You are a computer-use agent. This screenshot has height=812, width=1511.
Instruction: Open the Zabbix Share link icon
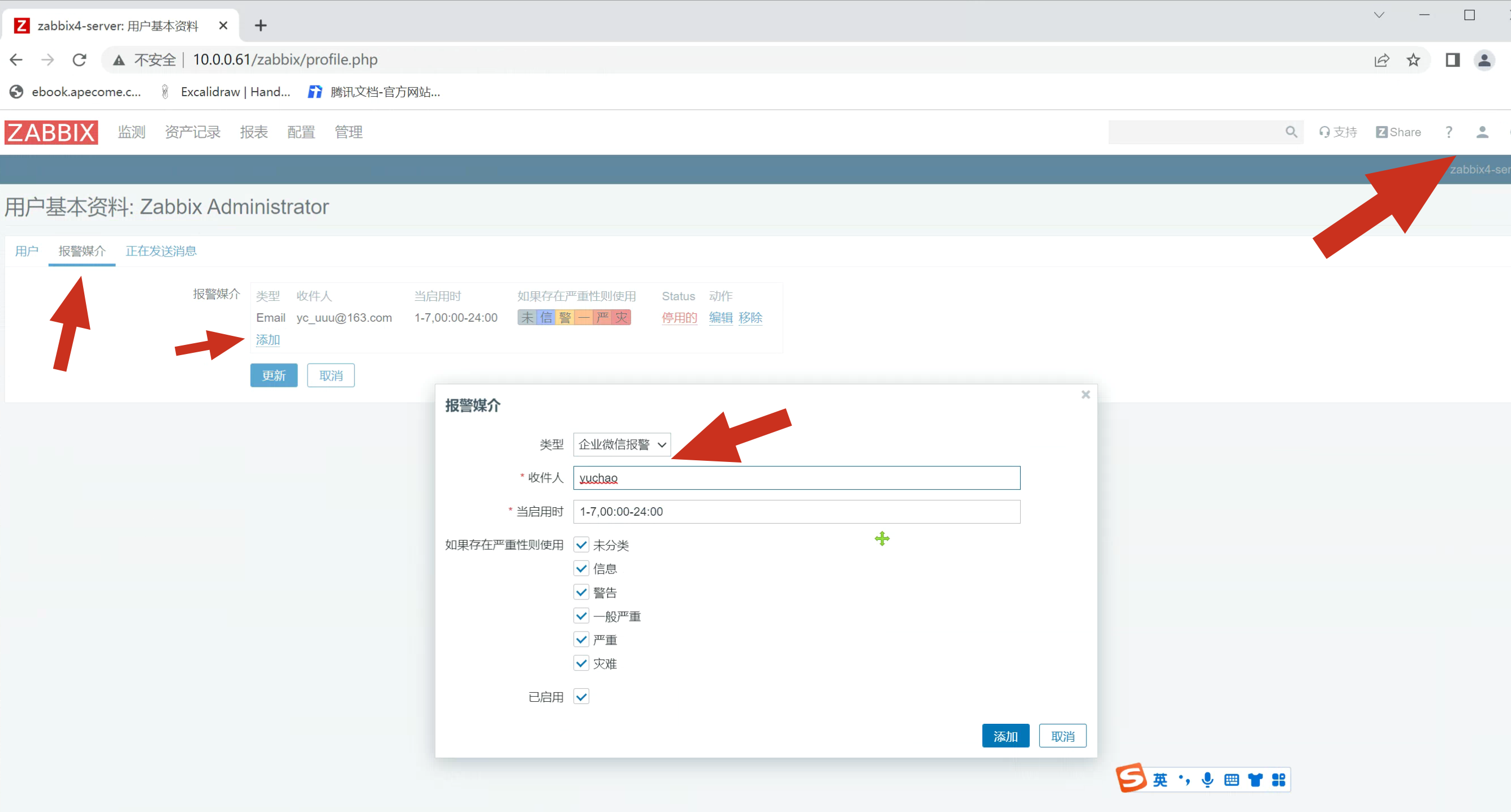click(1398, 132)
